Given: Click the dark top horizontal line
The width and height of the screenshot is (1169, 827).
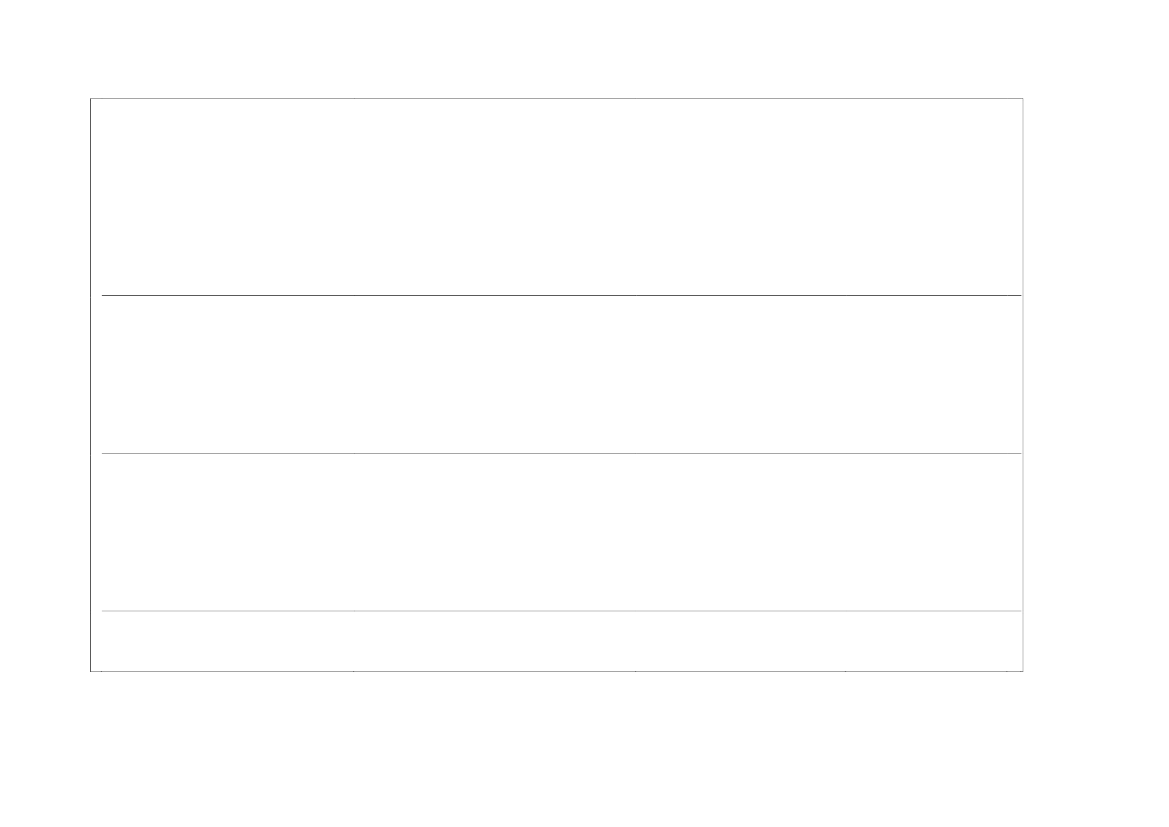Looking at the screenshot, I should (561, 295).
